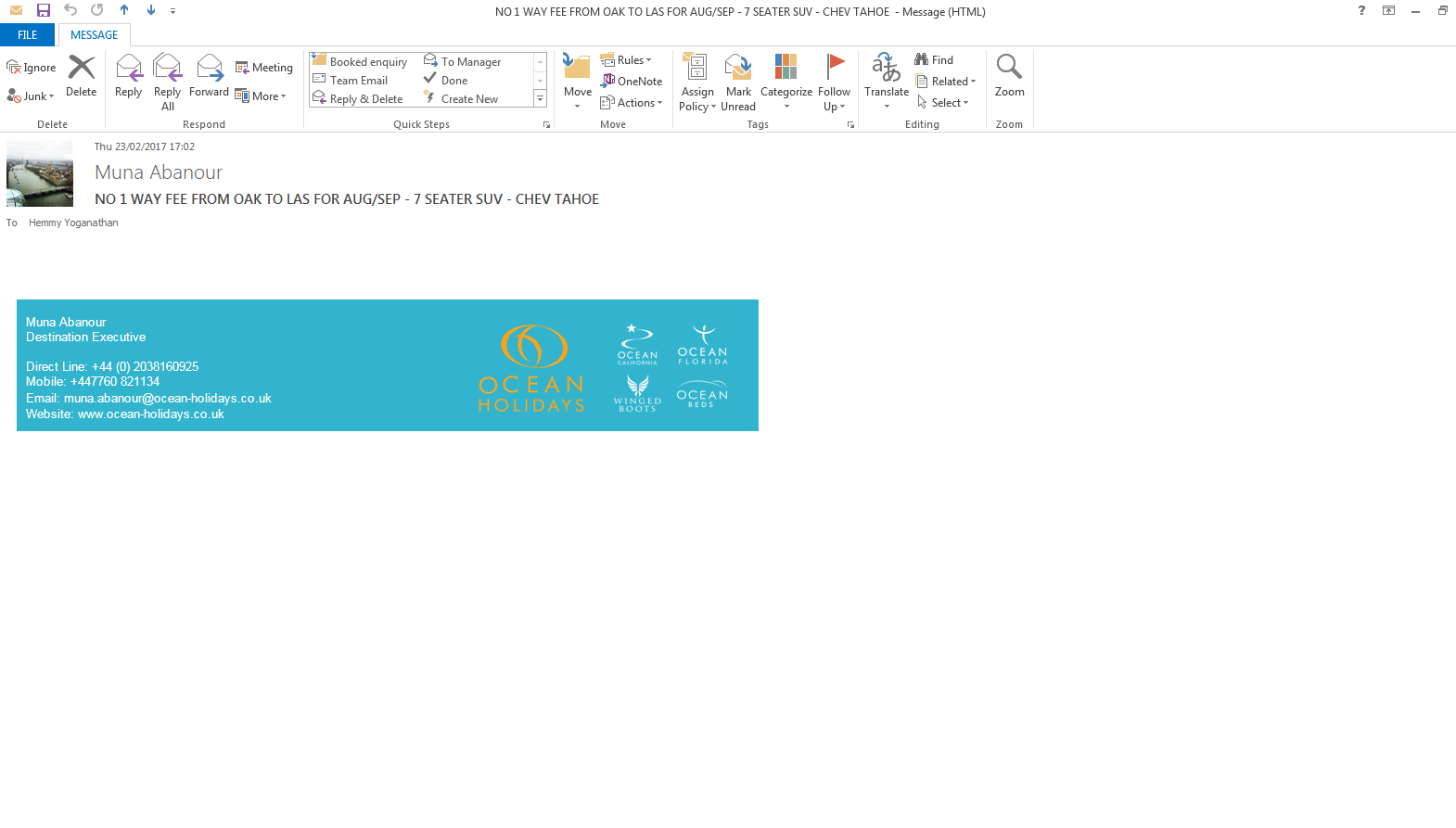Click sender name Muna Abanour
This screenshot has height=828, width=1456.
(159, 172)
